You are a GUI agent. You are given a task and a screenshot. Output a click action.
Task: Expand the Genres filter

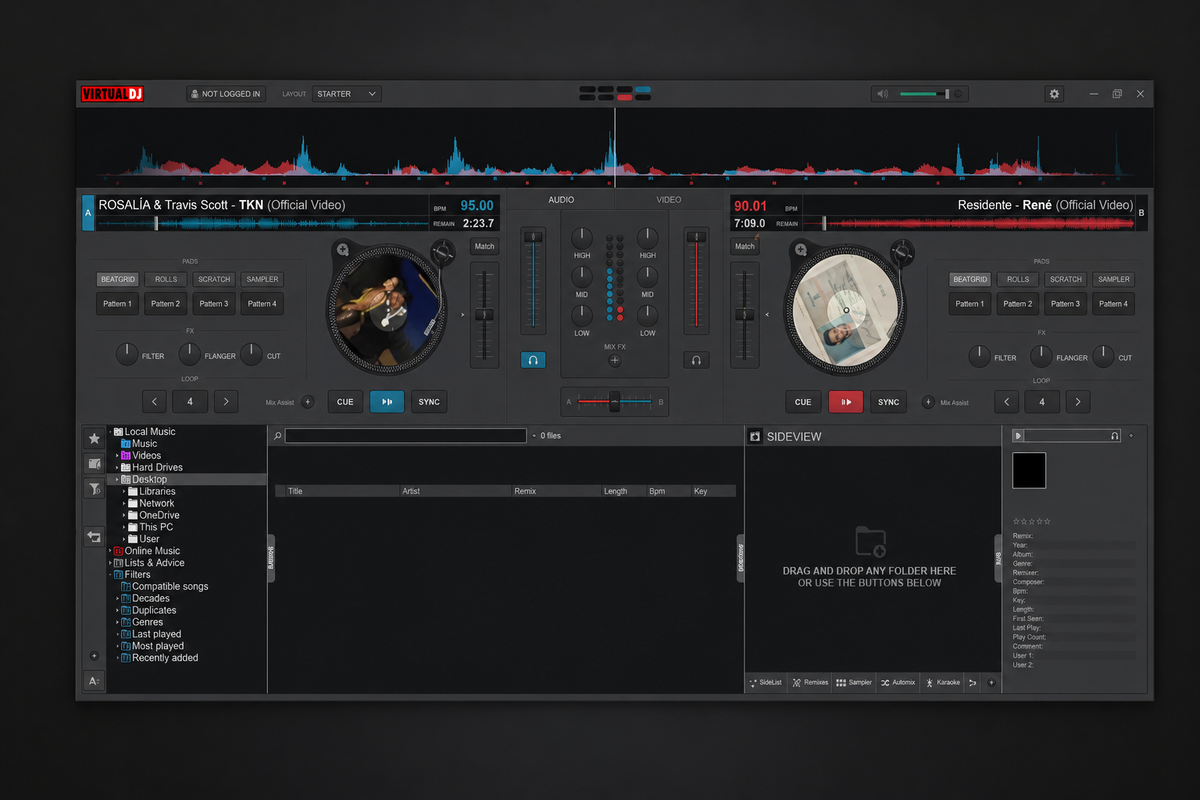[x=116, y=622]
